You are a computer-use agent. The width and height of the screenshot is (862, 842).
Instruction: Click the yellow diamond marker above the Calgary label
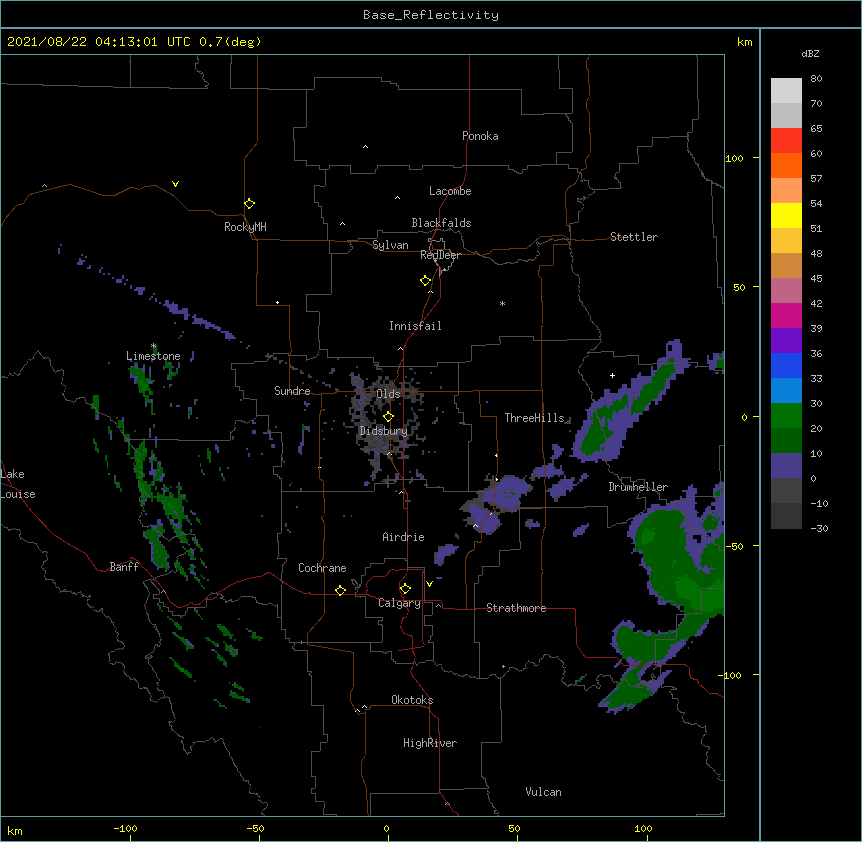[x=405, y=589]
